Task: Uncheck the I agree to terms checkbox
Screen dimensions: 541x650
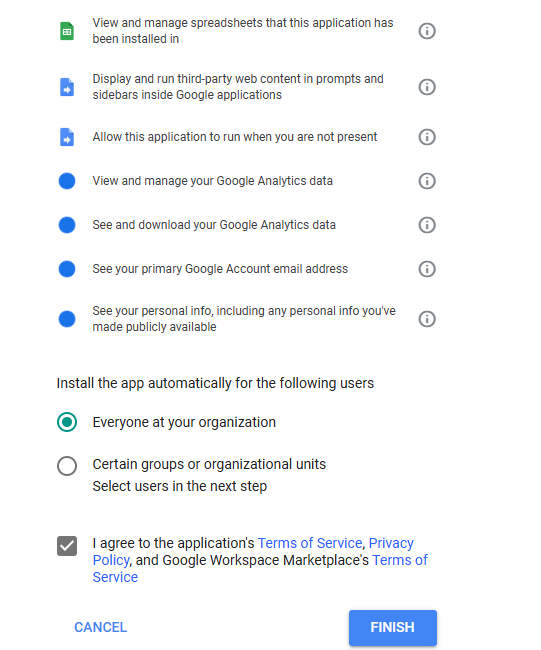Action: click(x=67, y=546)
